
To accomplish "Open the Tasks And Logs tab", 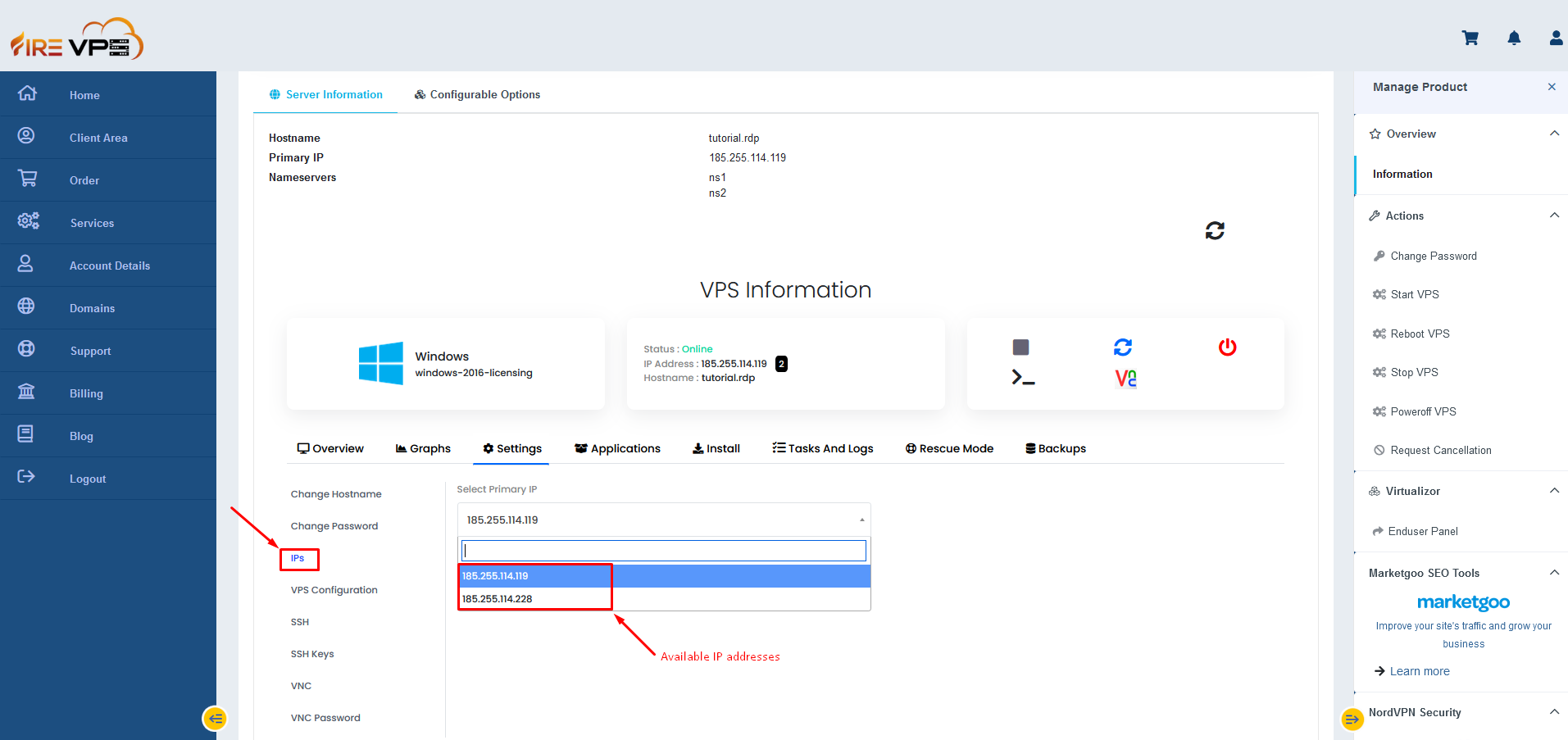I will pos(823,448).
